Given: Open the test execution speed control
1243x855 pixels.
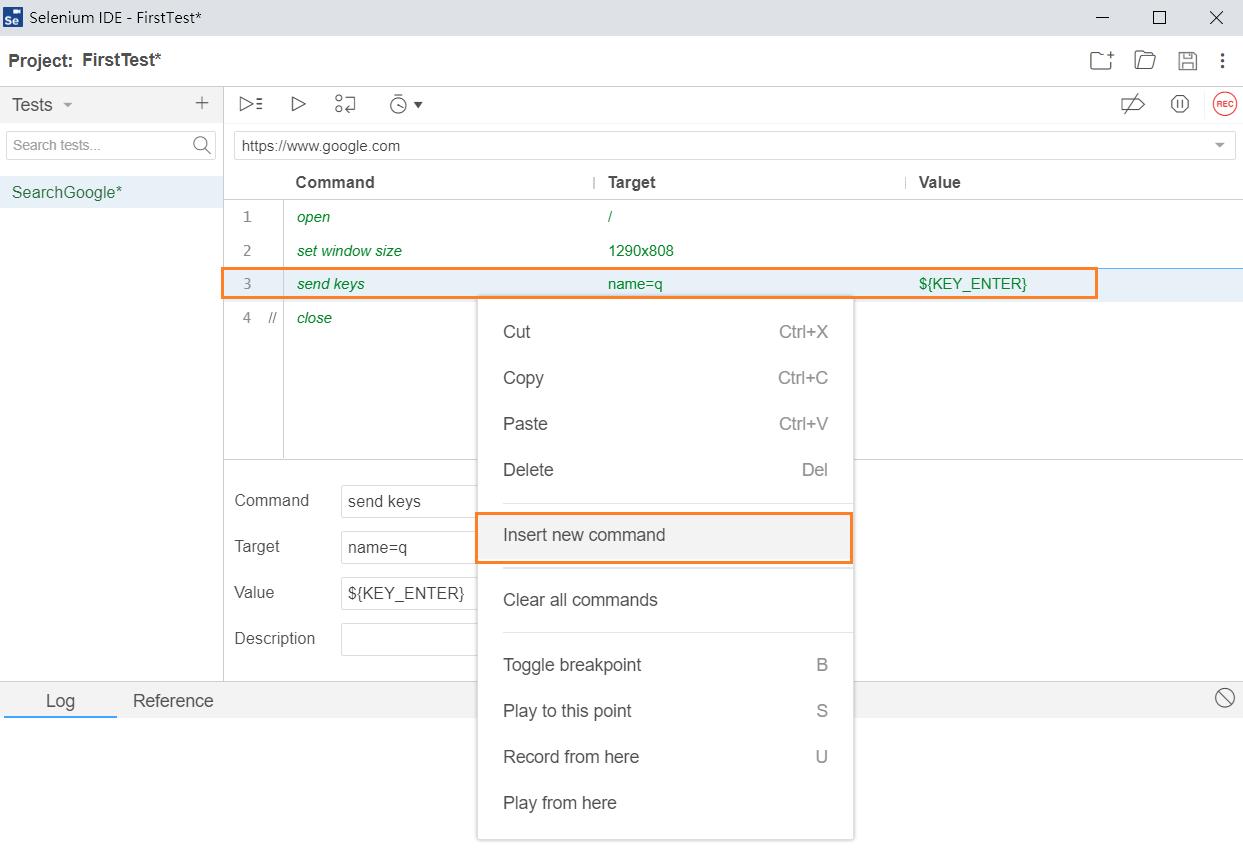Looking at the screenshot, I should [405, 104].
